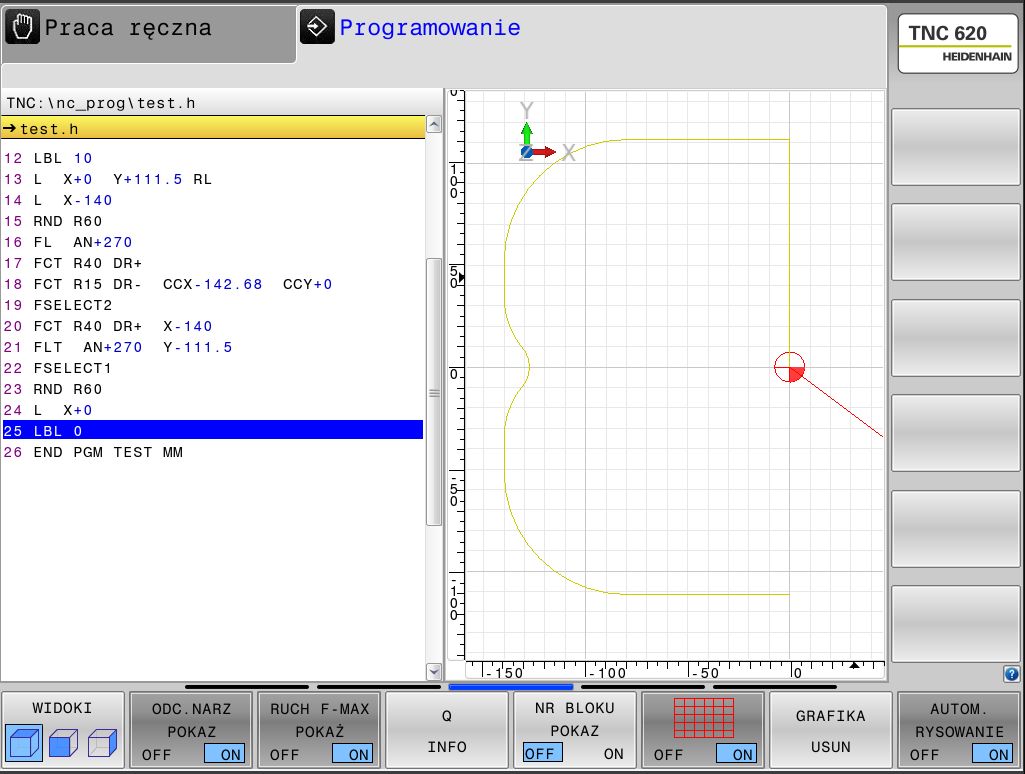This screenshot has height=774, width=1025.
Task: Click the red tool position circle marker
Action: click(x=789, y=367)
